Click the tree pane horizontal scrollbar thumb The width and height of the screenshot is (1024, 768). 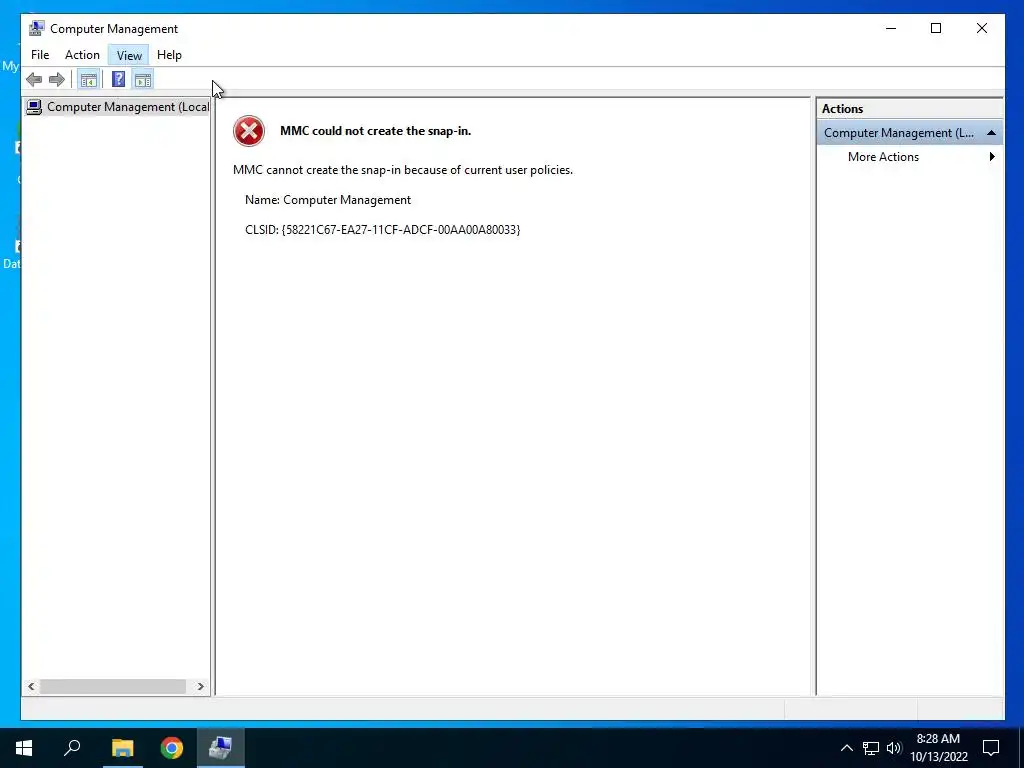click(112, 686)
